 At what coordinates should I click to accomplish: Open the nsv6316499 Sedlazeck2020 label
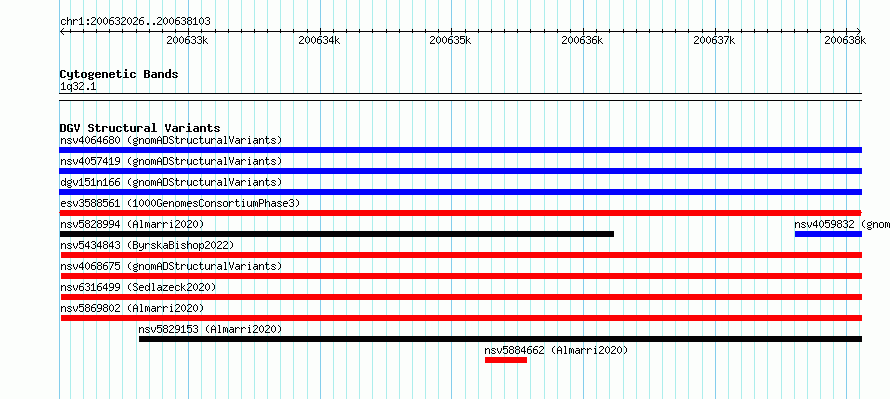pos(138,287)
